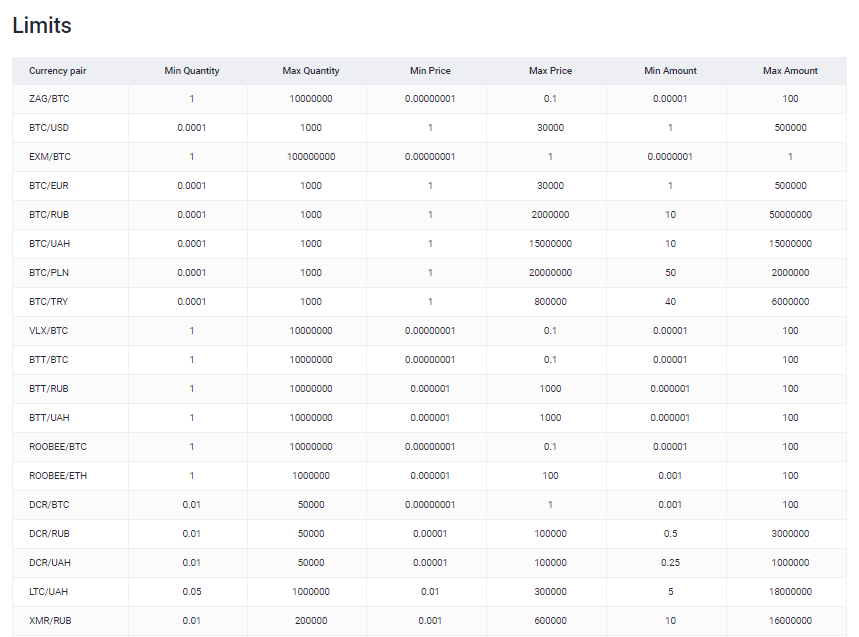Screen dimensions: 859x637
Task: Click the ROOBEE/ETH currency pair cell
Action: click(58, 476)
